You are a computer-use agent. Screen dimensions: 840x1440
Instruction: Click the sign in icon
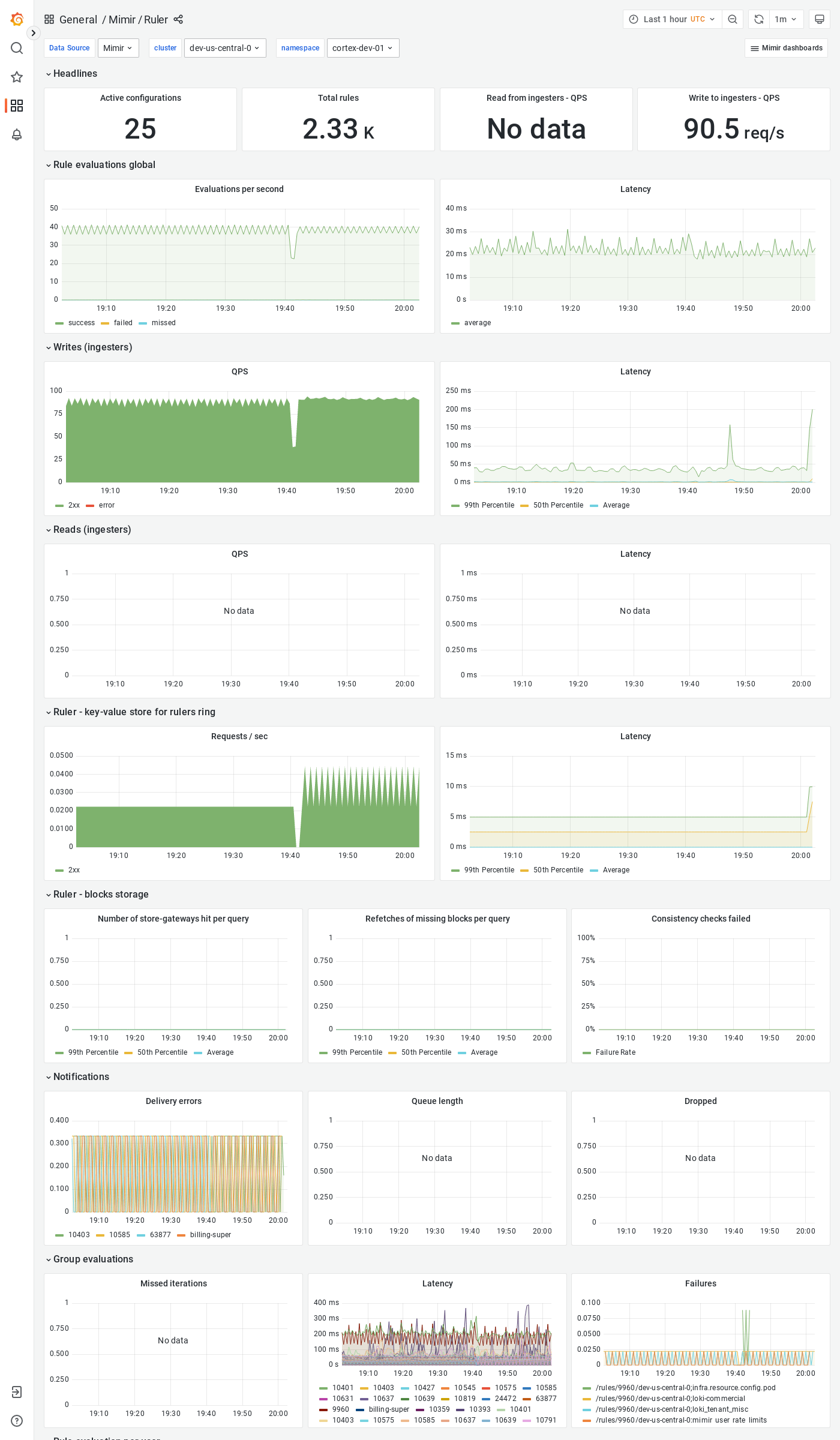pyautogui.click(x=17, y=1392)
